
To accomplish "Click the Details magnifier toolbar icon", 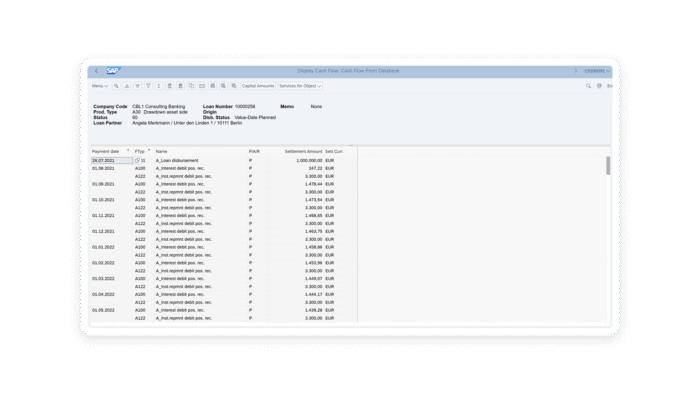I will coord(116,86).
